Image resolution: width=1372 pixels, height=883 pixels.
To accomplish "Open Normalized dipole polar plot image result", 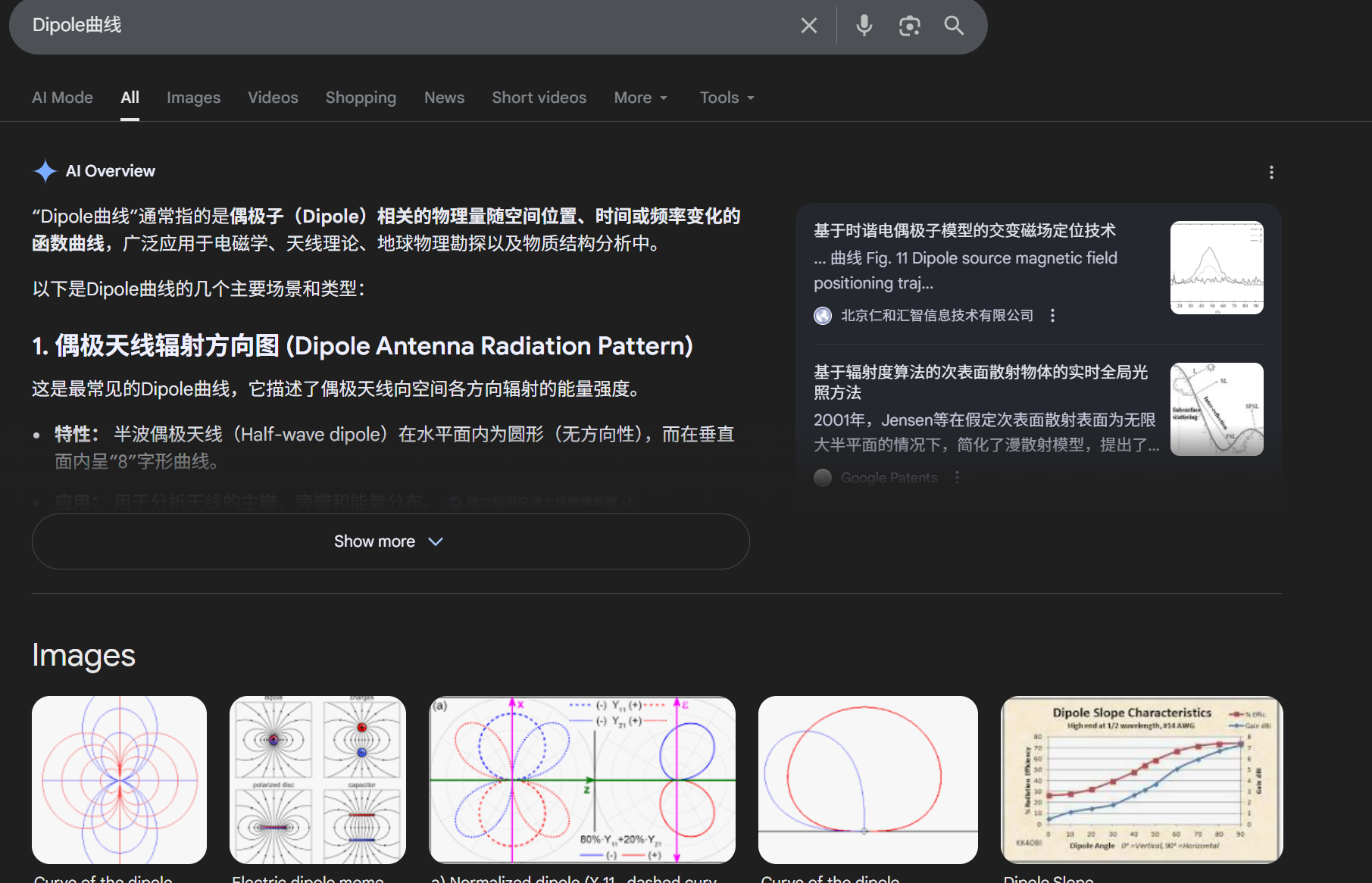I will [582, 779].
